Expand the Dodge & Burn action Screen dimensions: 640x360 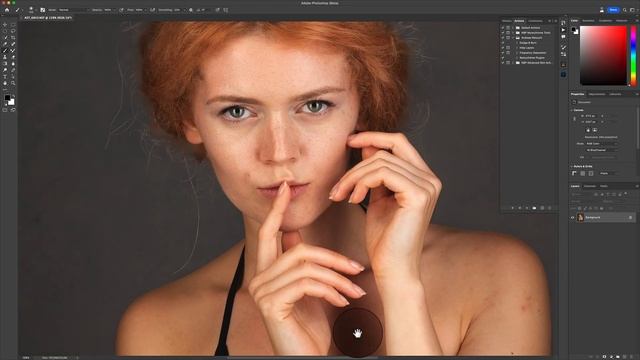tap(517, 42)
